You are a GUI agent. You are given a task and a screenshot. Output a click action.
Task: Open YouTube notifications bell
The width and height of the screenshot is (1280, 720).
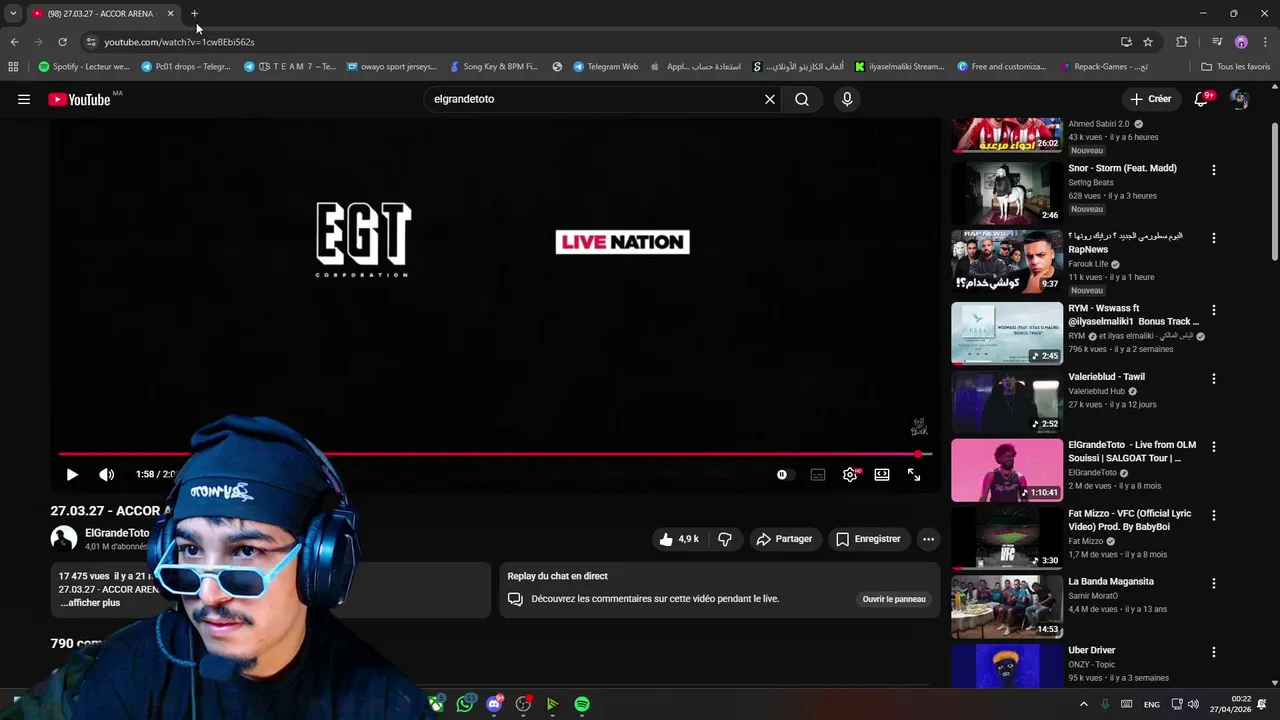click(x=1202, y=99)
